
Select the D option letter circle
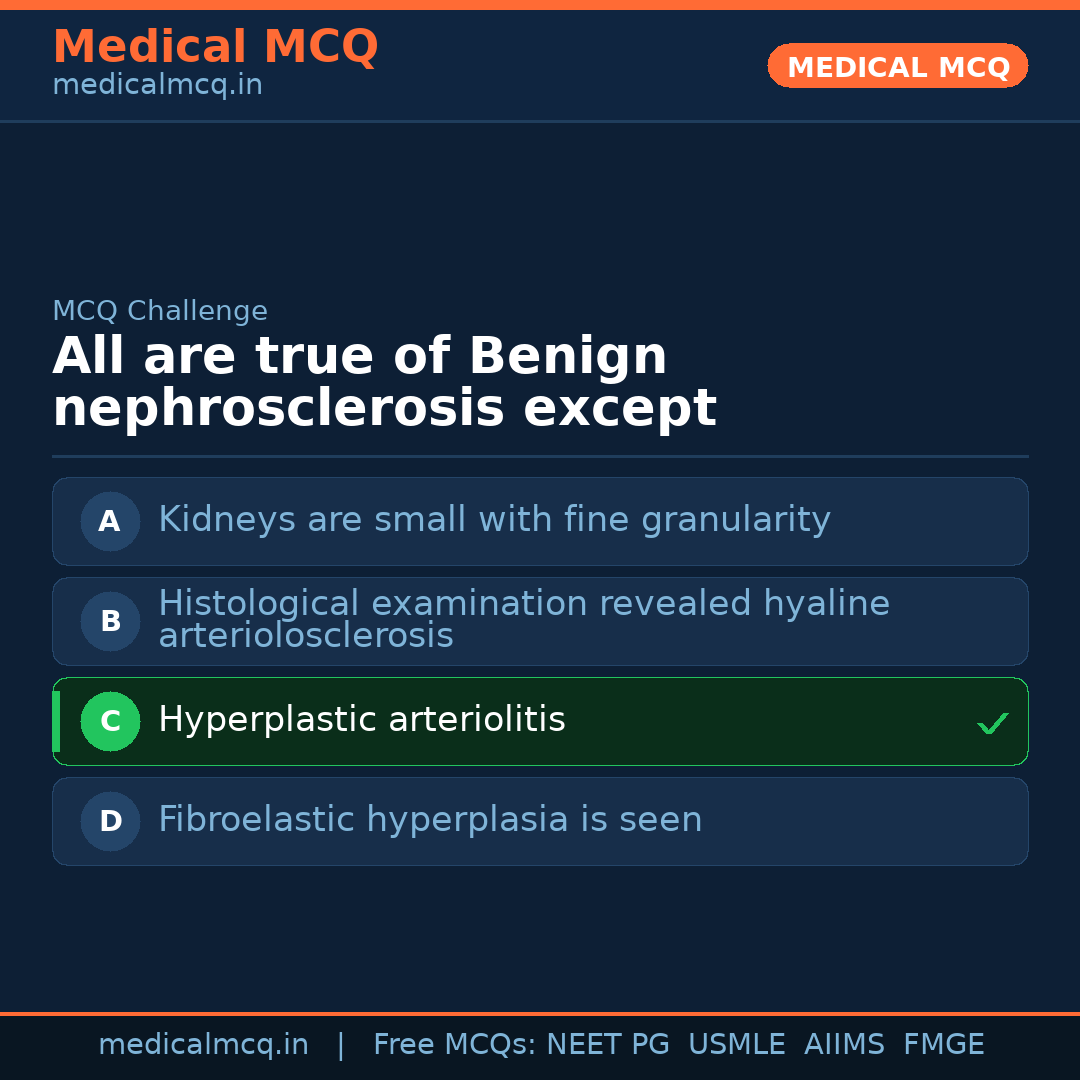click(110, 821)
